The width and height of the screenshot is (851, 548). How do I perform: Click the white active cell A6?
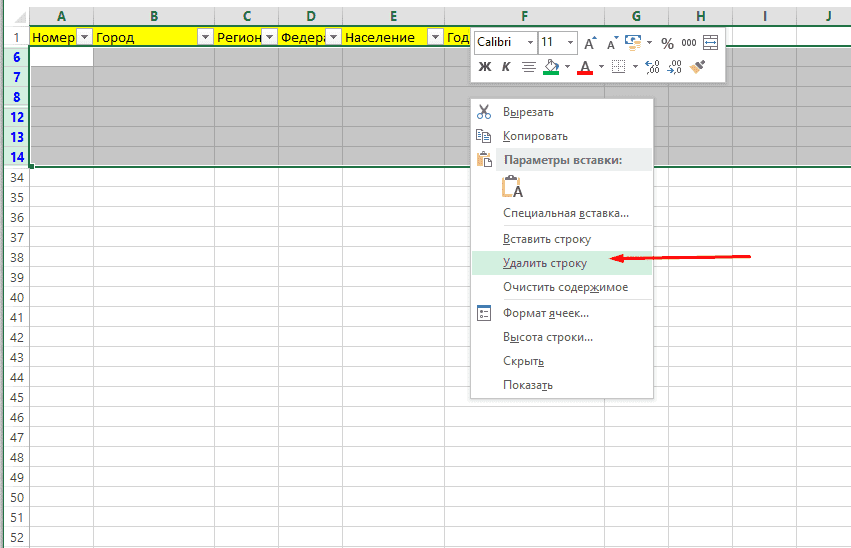pyautogui.click(x=61, y=57)
